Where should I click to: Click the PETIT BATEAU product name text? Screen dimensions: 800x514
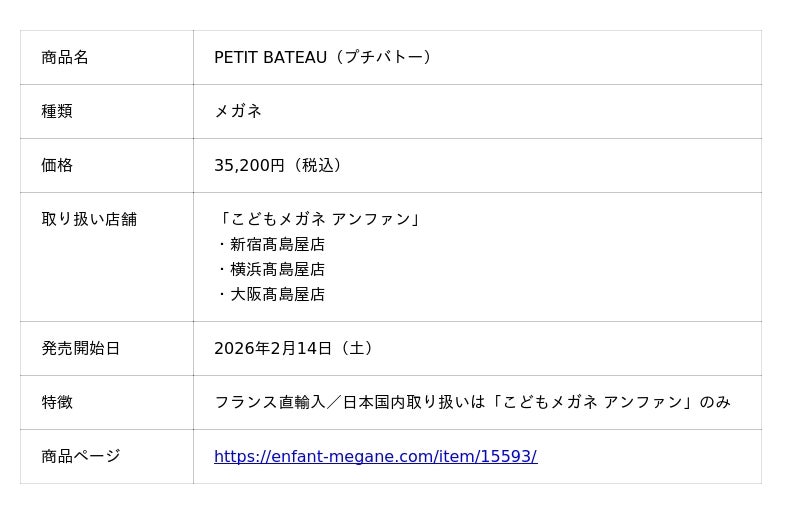(270, 58)
